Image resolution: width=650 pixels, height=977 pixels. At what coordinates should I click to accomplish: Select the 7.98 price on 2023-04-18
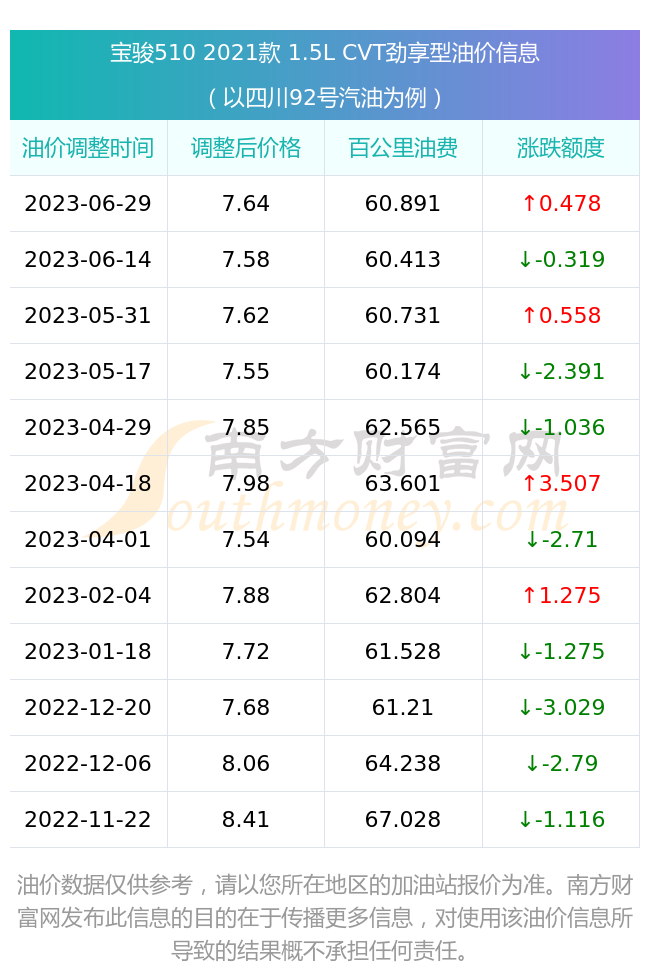pos(246,484)
